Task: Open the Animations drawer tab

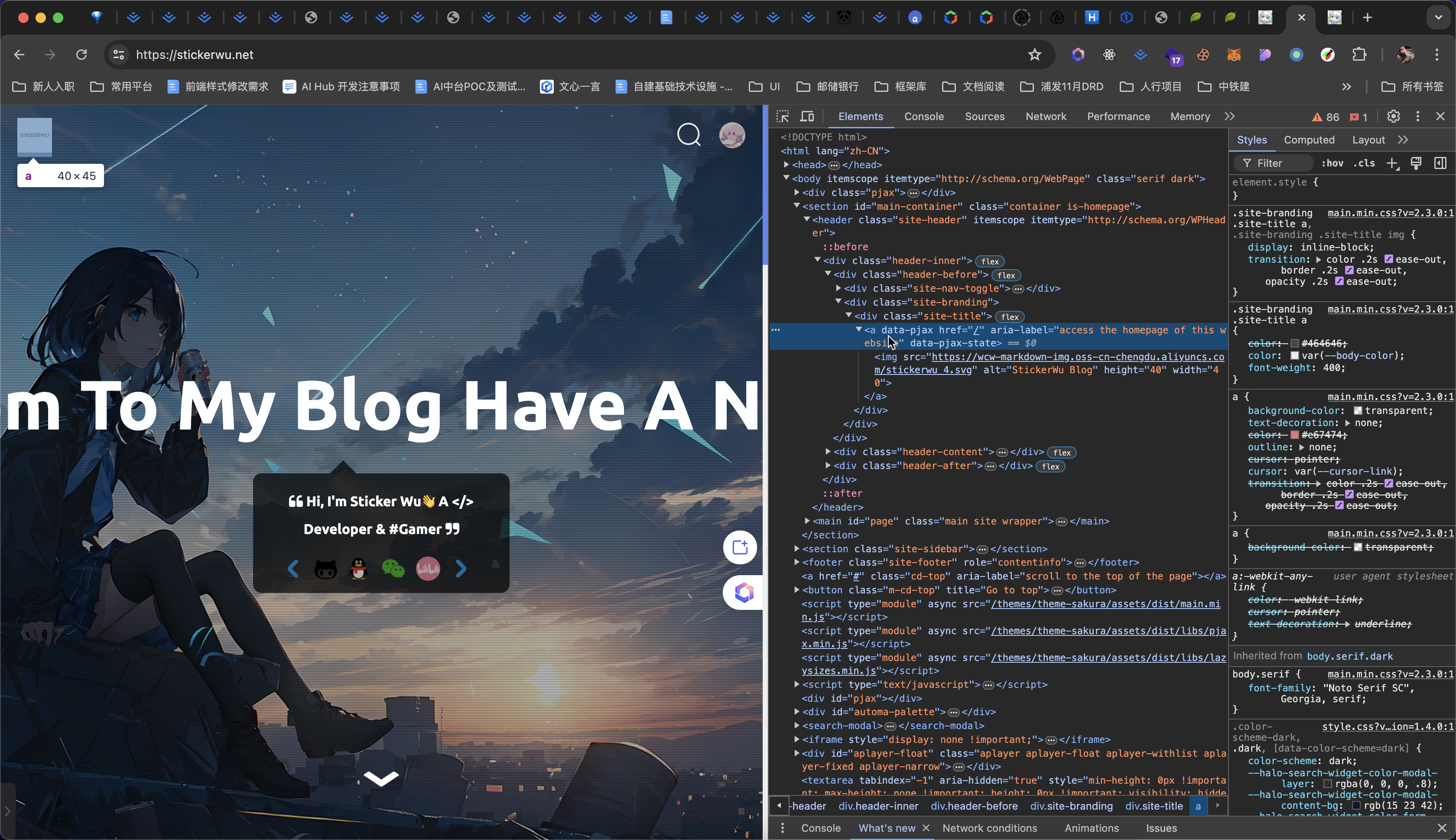Action: click(x=1092, y=828)
